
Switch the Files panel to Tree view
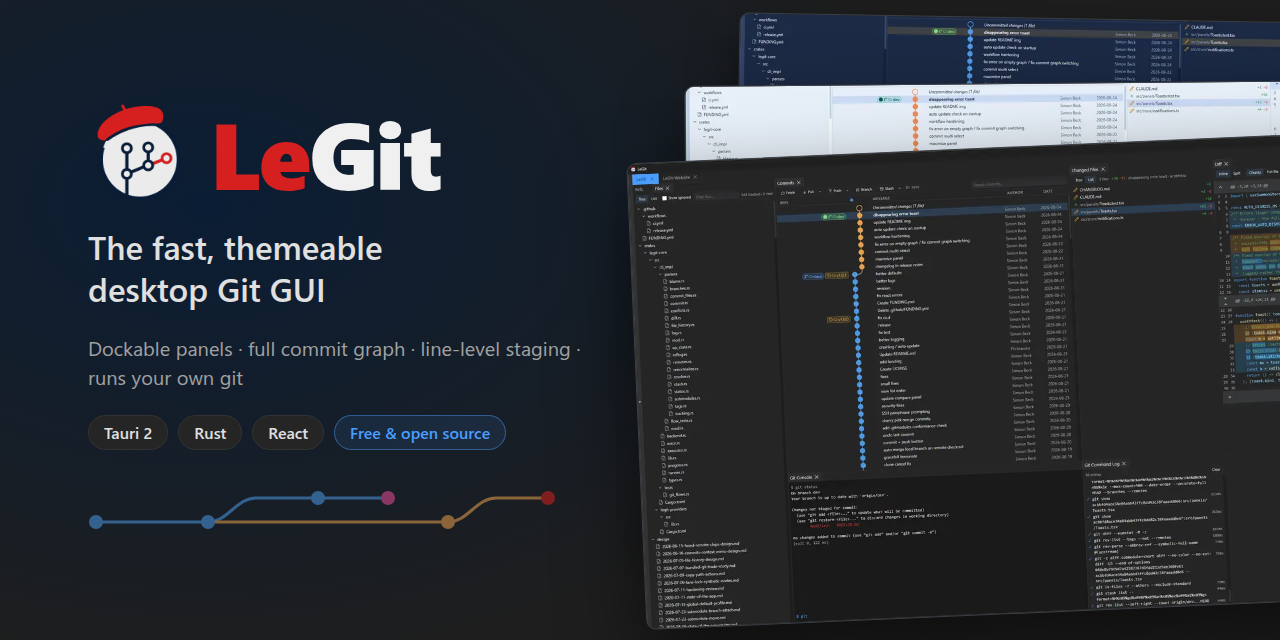pyautogui.click(x=642, y=199)
